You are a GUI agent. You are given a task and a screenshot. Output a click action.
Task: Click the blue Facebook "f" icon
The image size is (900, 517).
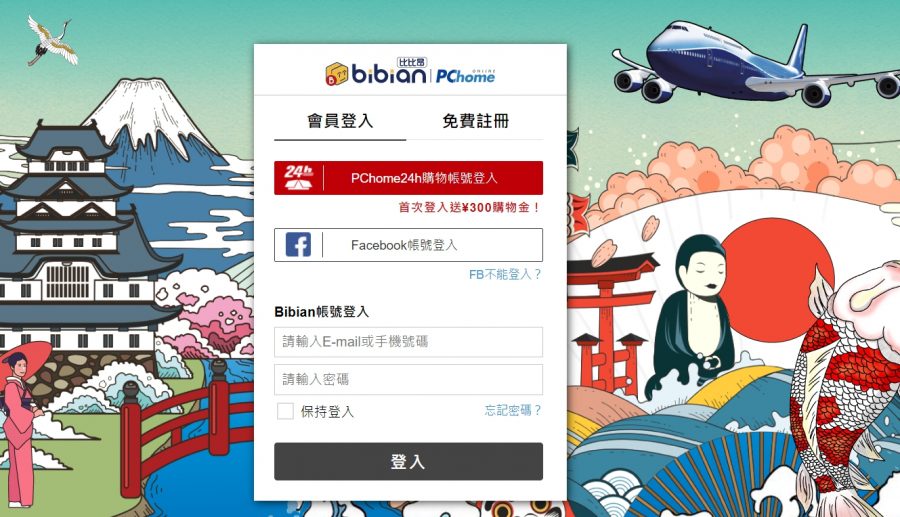coord(298,245)
